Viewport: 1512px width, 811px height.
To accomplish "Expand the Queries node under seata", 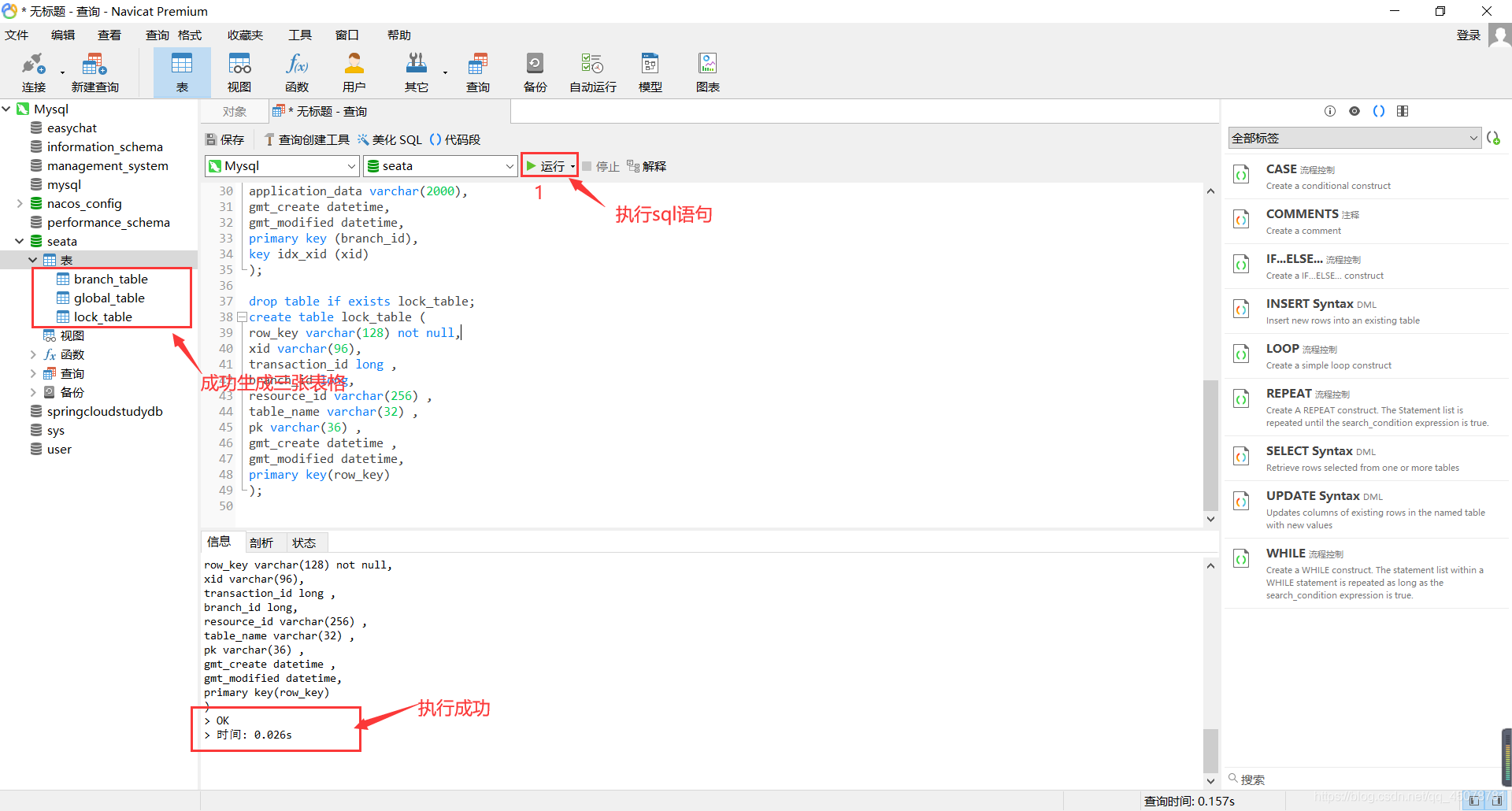I will click(33, 373).
